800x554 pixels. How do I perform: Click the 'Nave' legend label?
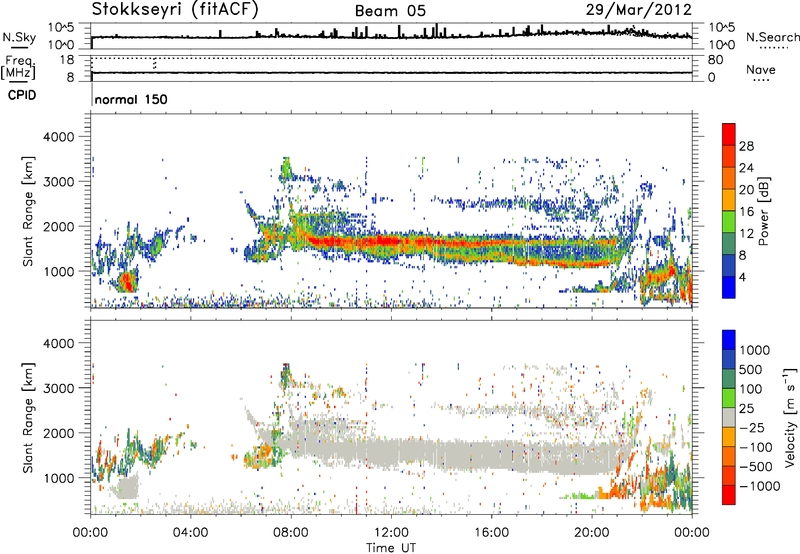(x=760, y=69)
